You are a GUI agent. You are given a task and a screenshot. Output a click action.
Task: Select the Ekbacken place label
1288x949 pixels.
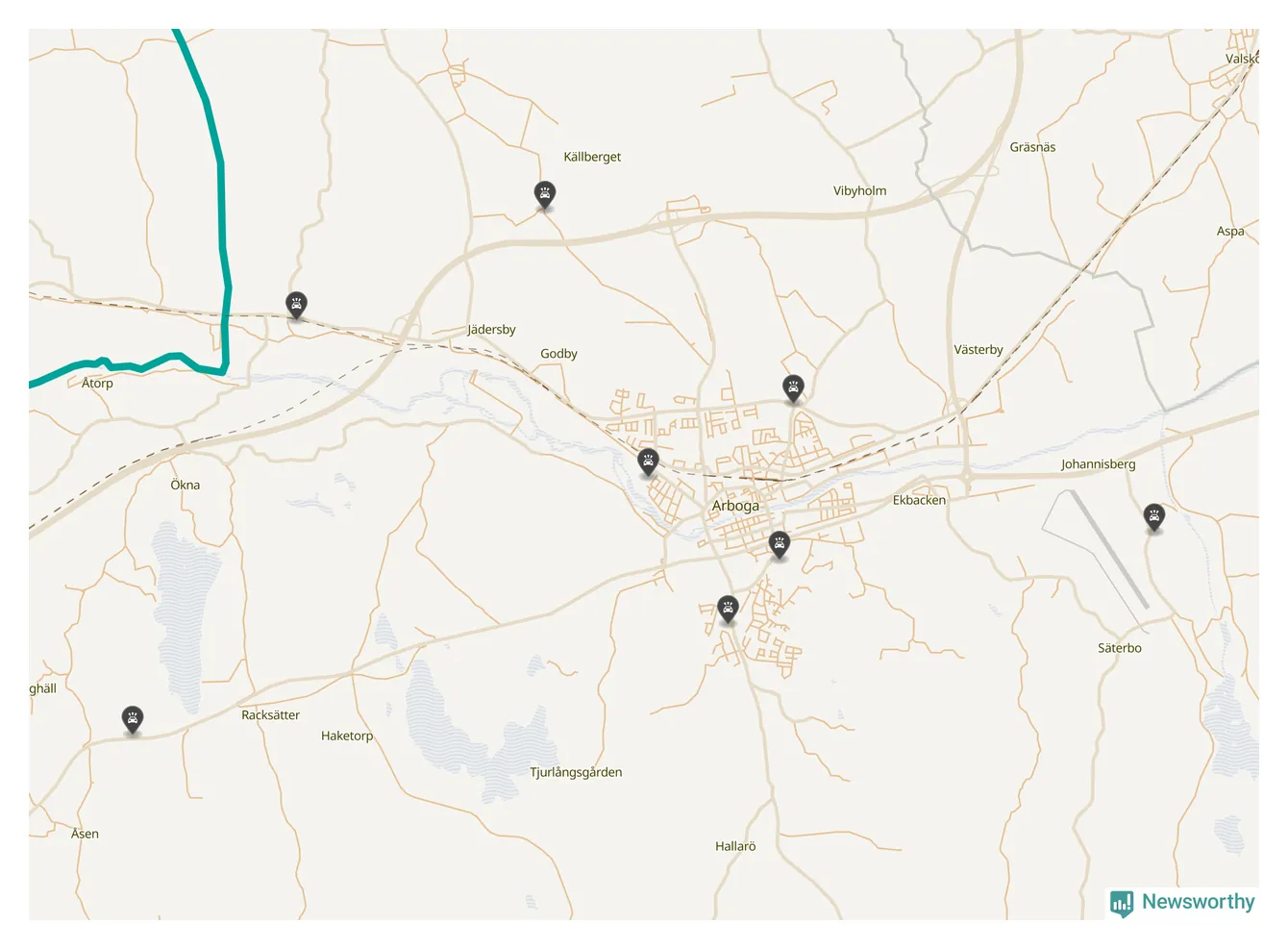point(919,500)
